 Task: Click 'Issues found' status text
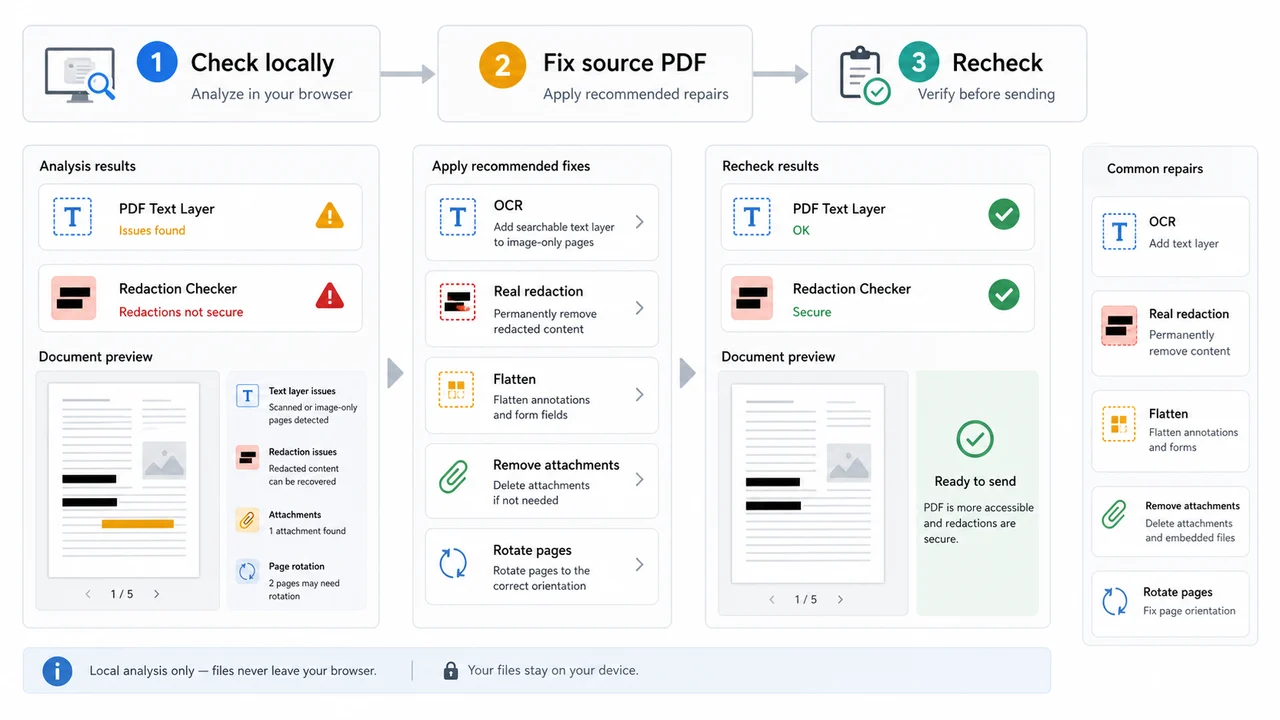pyautogui.click(x=152, y=230)
